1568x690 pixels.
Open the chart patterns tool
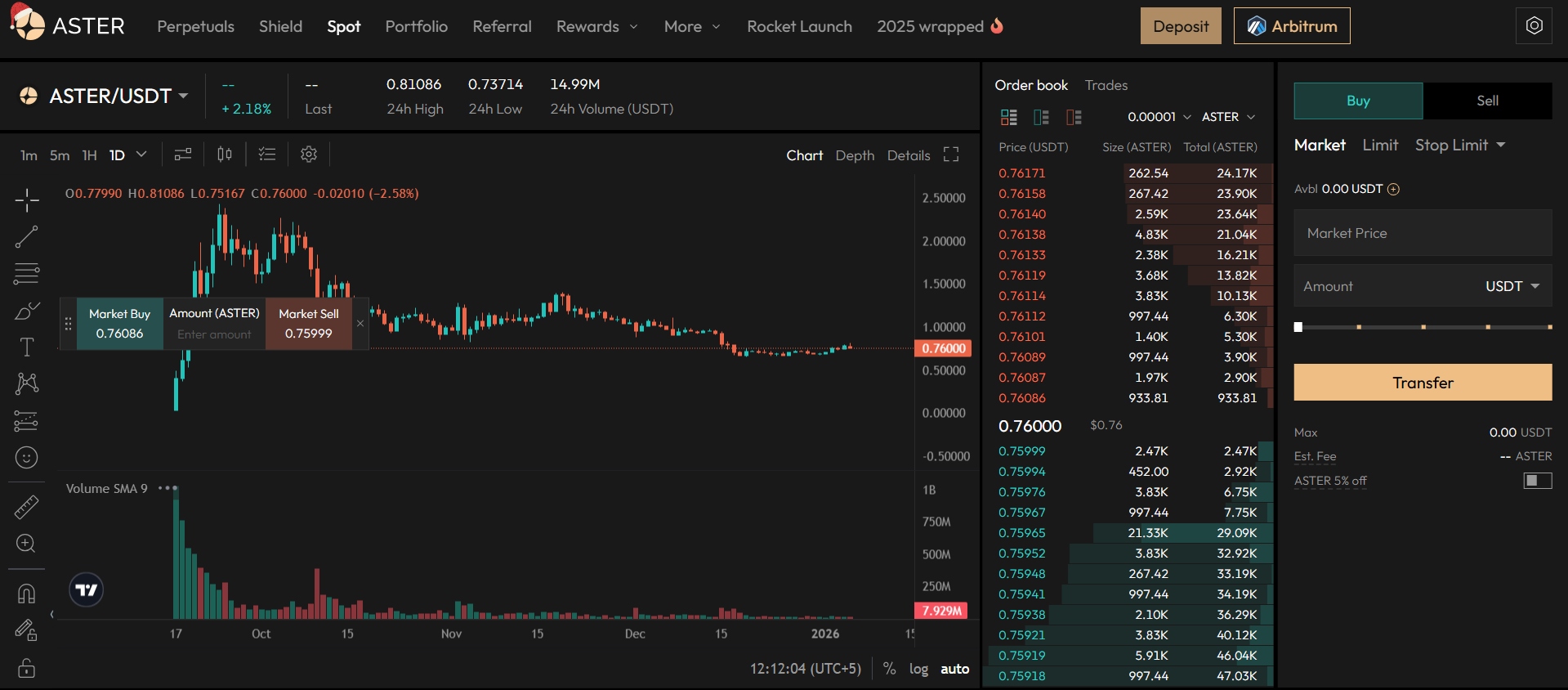pyautogui.click(x=27, y=383)
